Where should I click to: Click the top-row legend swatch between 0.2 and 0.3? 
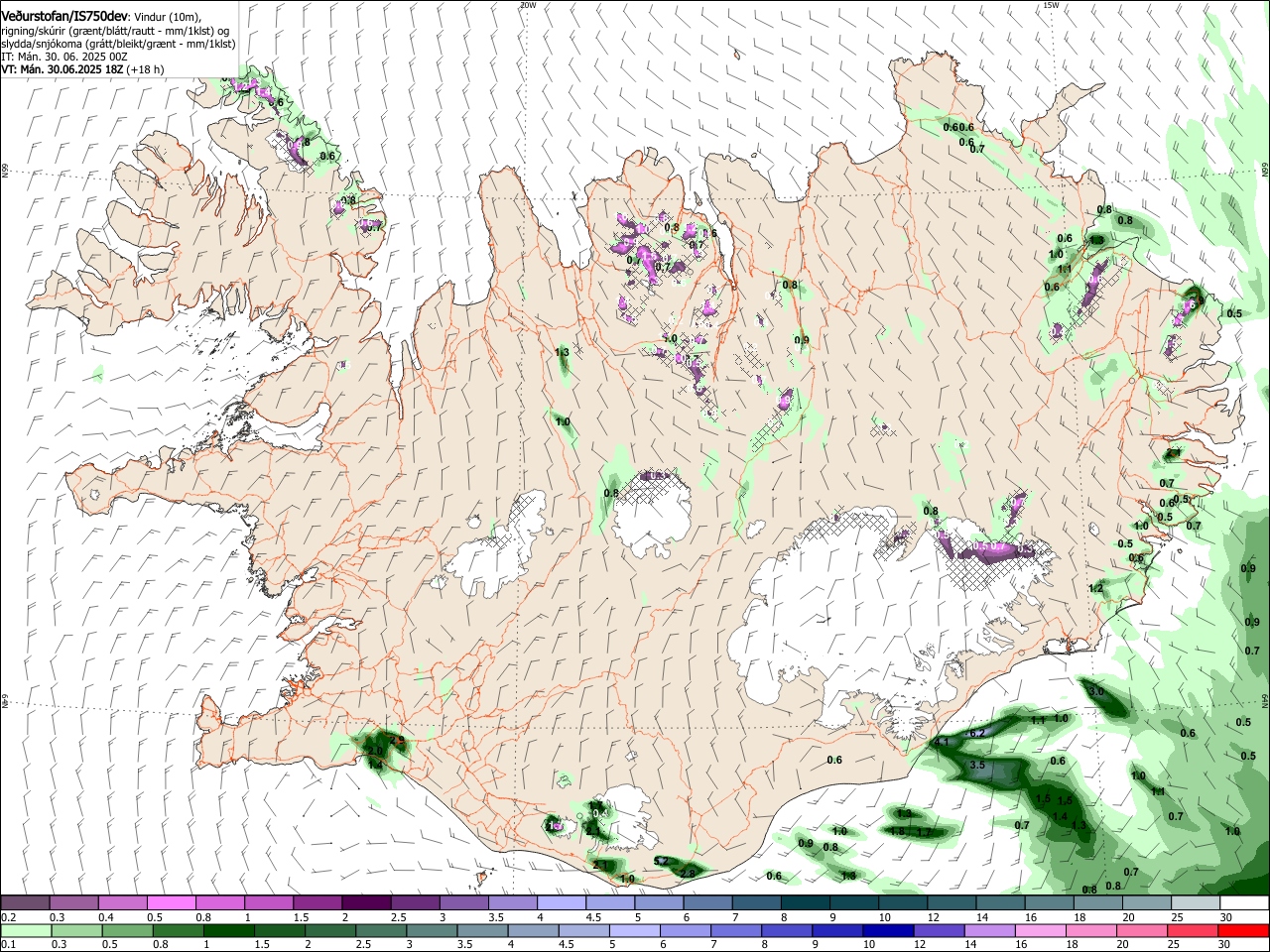pos(25,902)
